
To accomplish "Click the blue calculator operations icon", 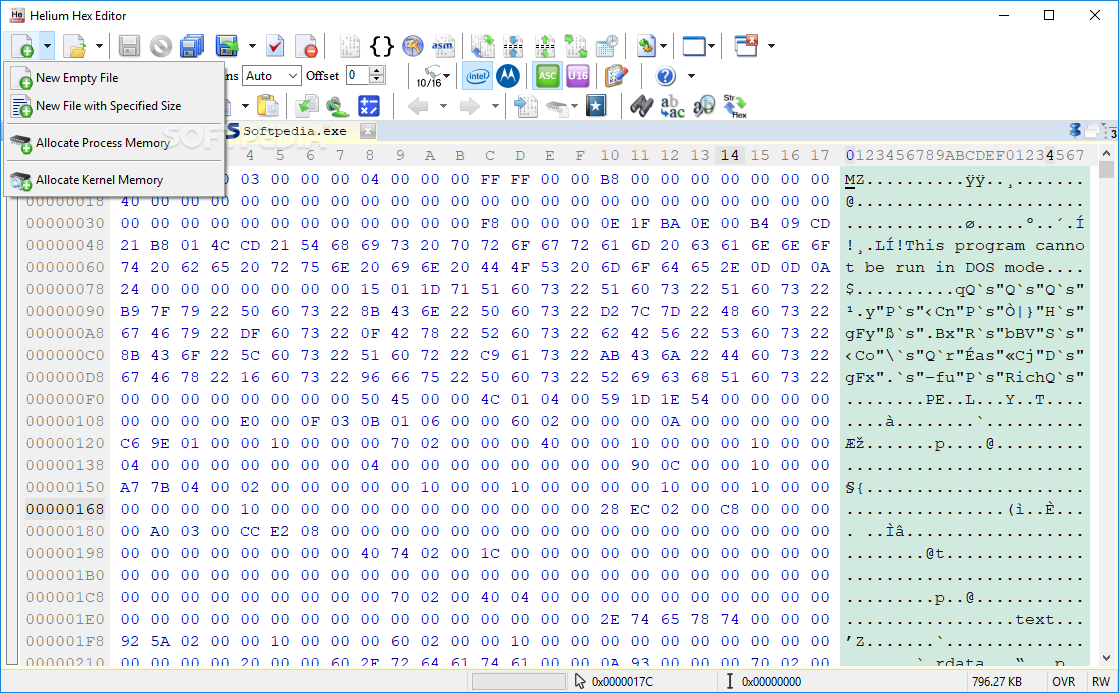I will tap(368, 106).
